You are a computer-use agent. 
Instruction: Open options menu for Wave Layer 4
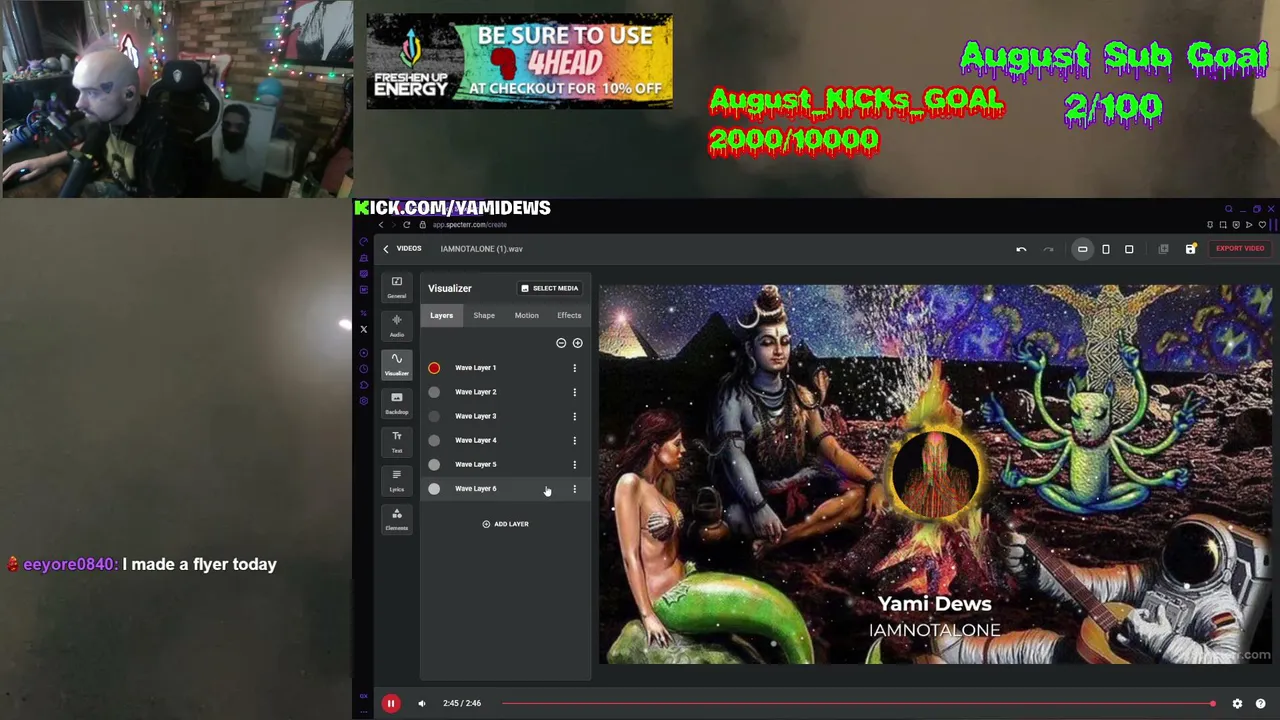tap(574, 440)
